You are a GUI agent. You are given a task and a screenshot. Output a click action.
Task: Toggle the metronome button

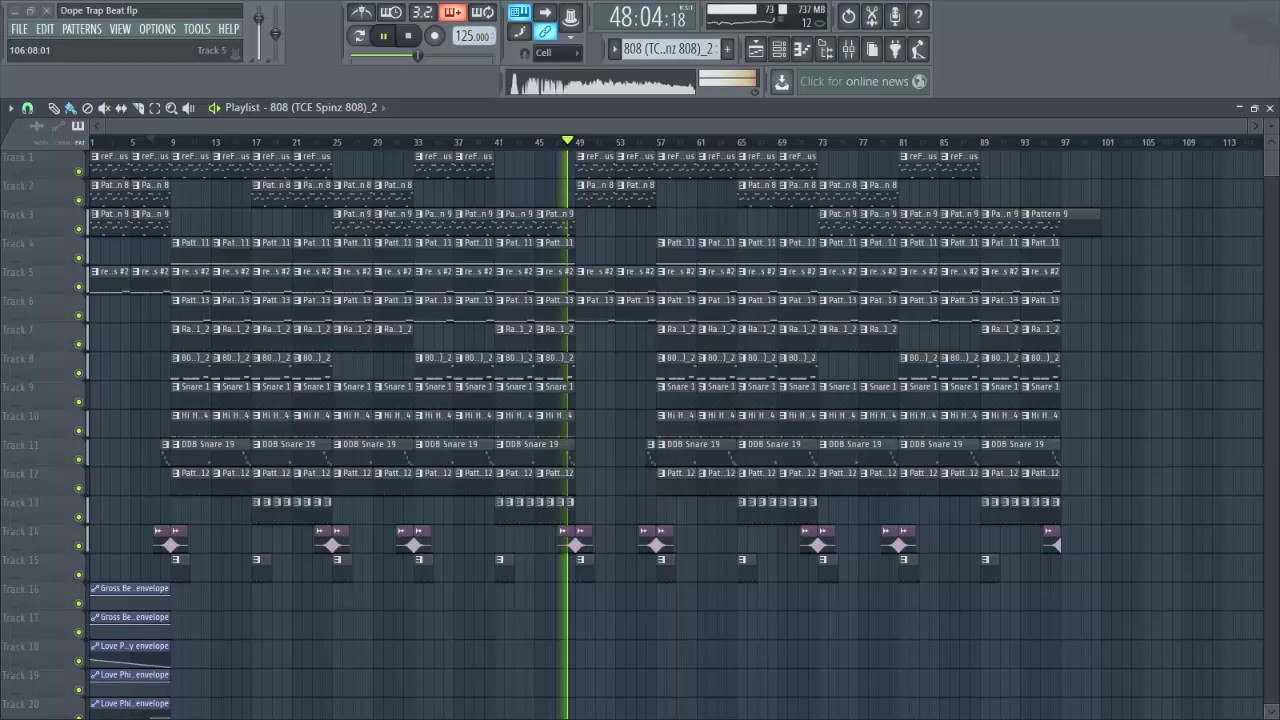coord(361,13)
